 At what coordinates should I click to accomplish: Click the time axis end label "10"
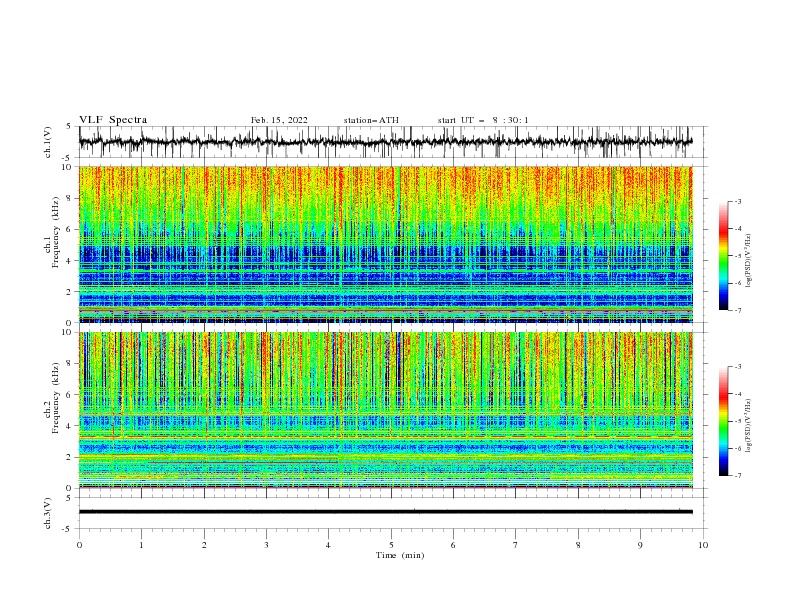coord(703,545)
